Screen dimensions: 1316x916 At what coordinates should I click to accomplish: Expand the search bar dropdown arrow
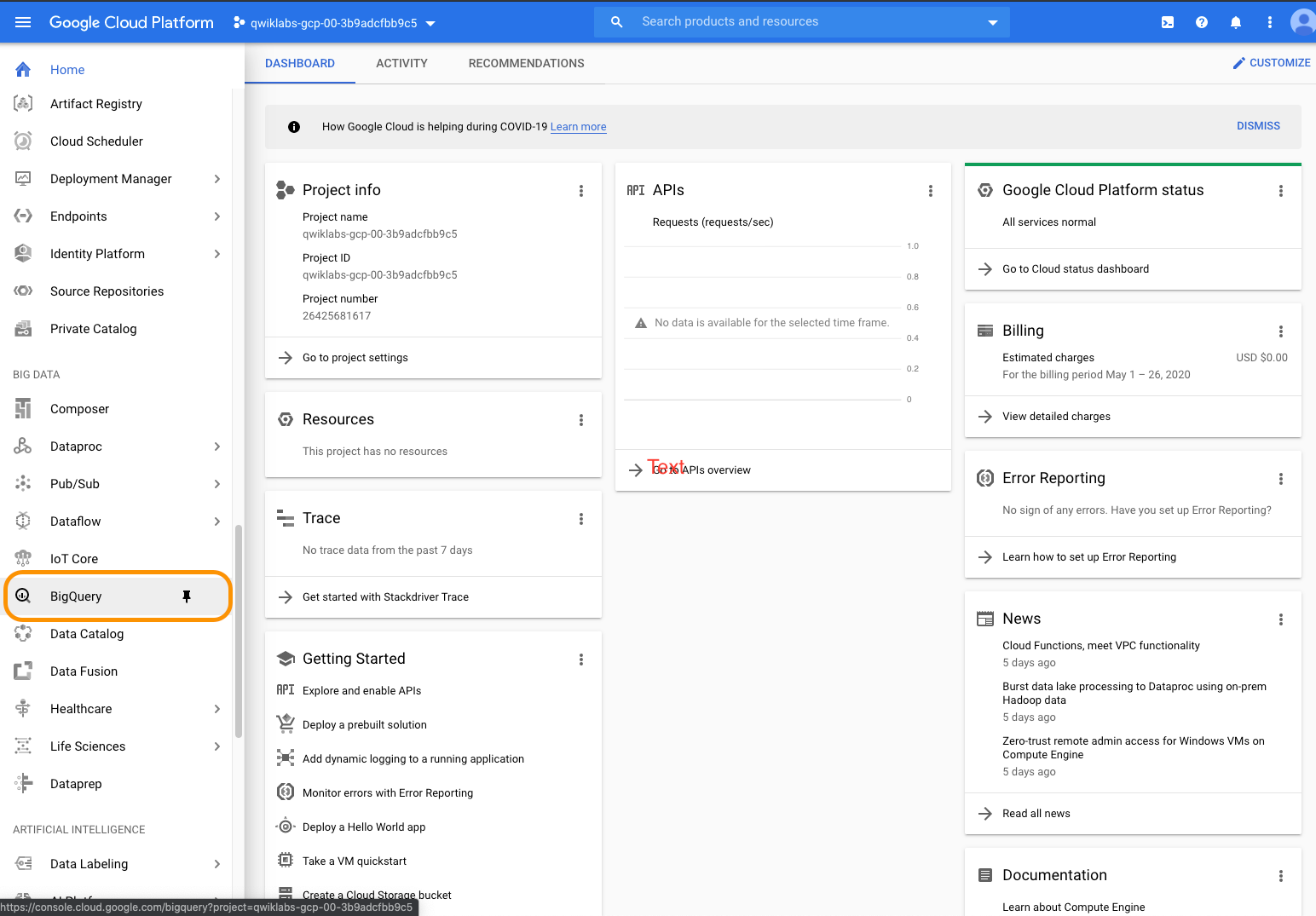point(993,22)
